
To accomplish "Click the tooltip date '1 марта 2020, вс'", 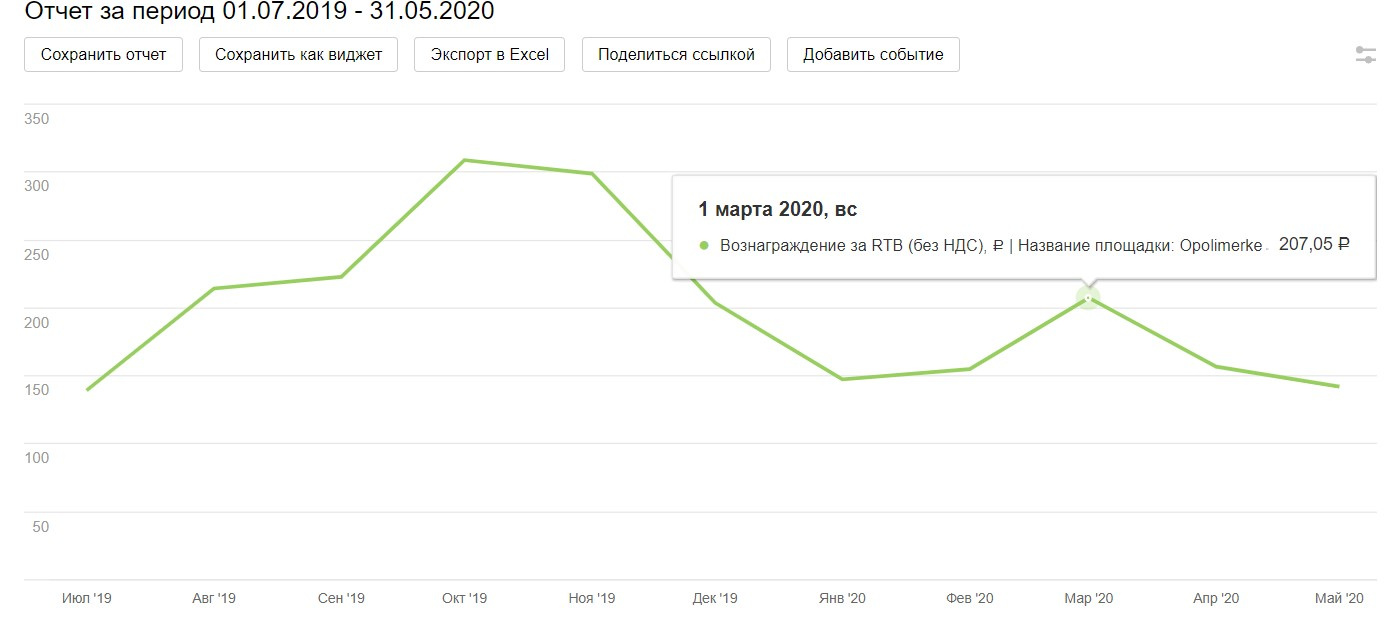I will (x=777, y=210).
